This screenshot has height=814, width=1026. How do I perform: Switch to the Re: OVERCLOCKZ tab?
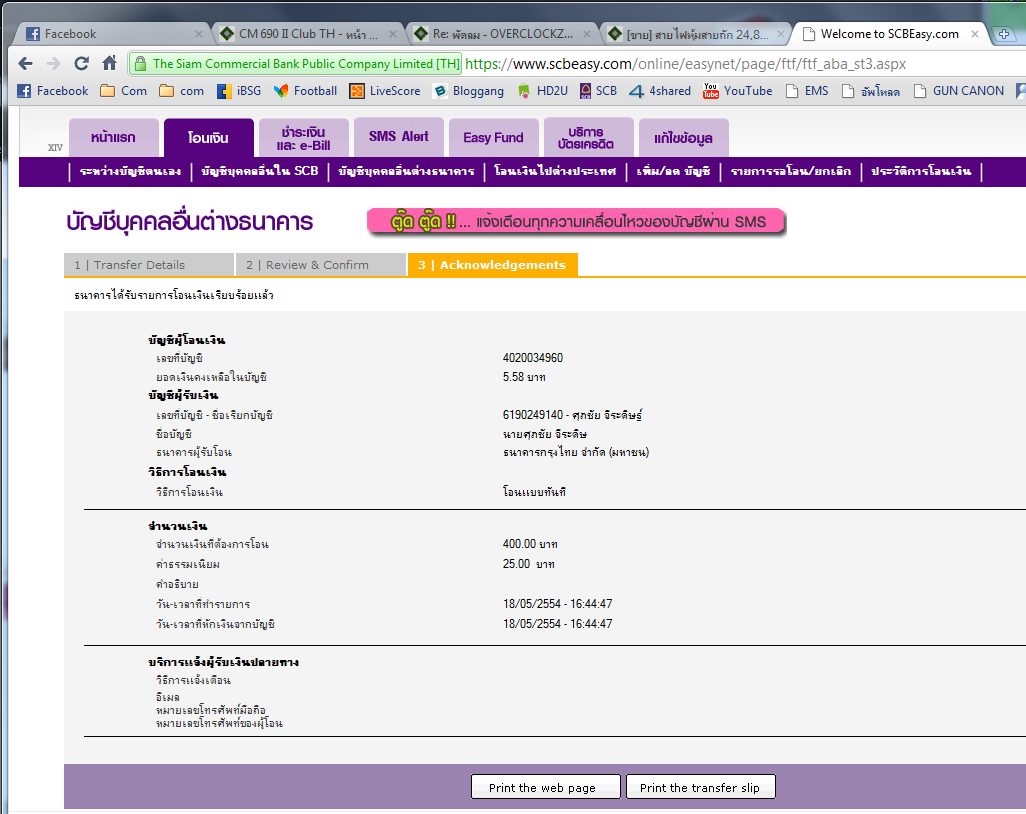(x=503, y=34)
